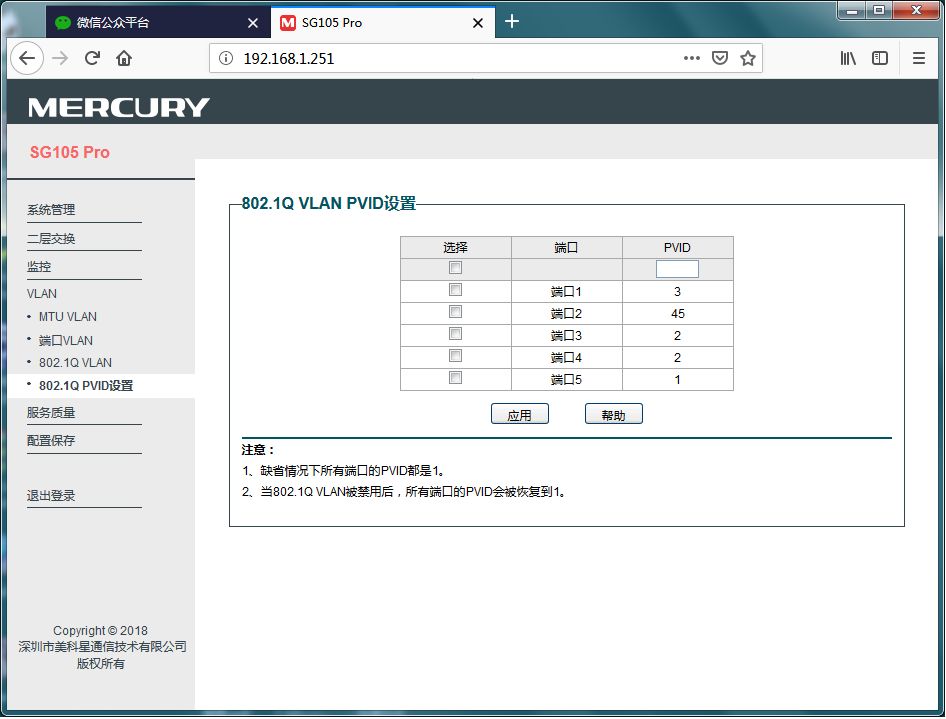946x719 pixels.
Task: Select 802.1Q PVID设置 in sidebar
Action: 86,386
